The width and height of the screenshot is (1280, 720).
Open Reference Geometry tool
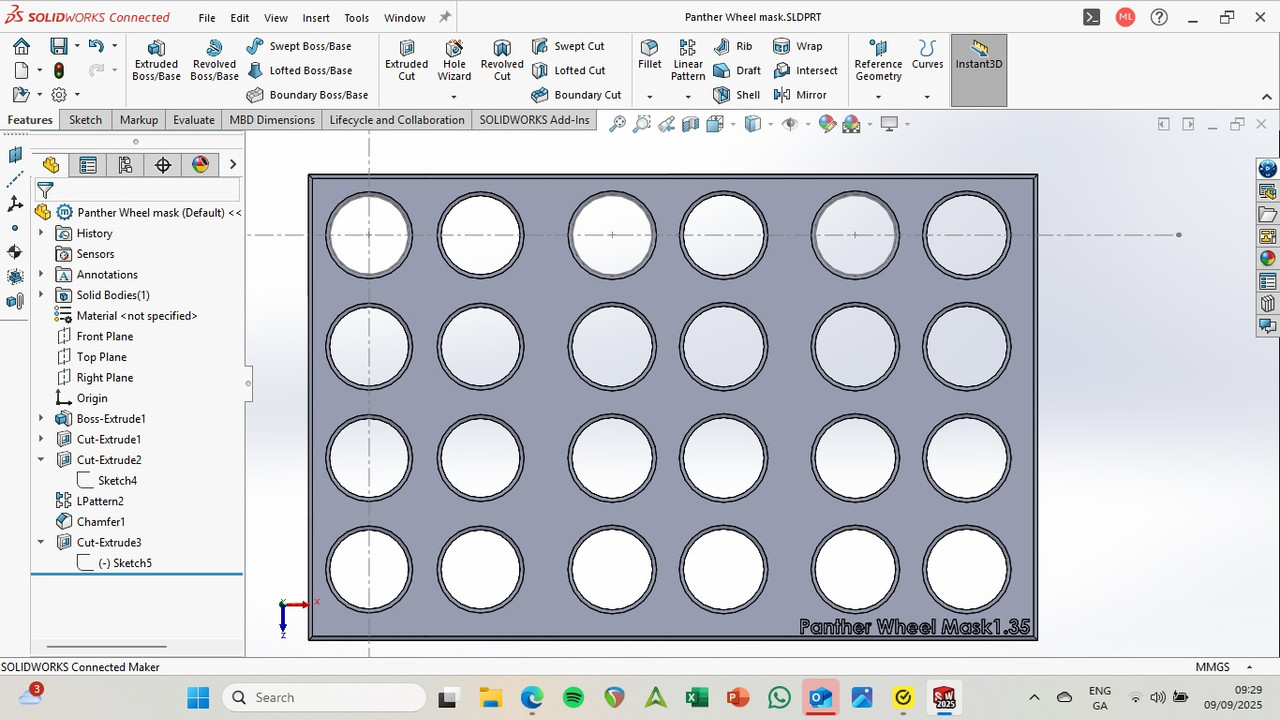tap(878, 61)
